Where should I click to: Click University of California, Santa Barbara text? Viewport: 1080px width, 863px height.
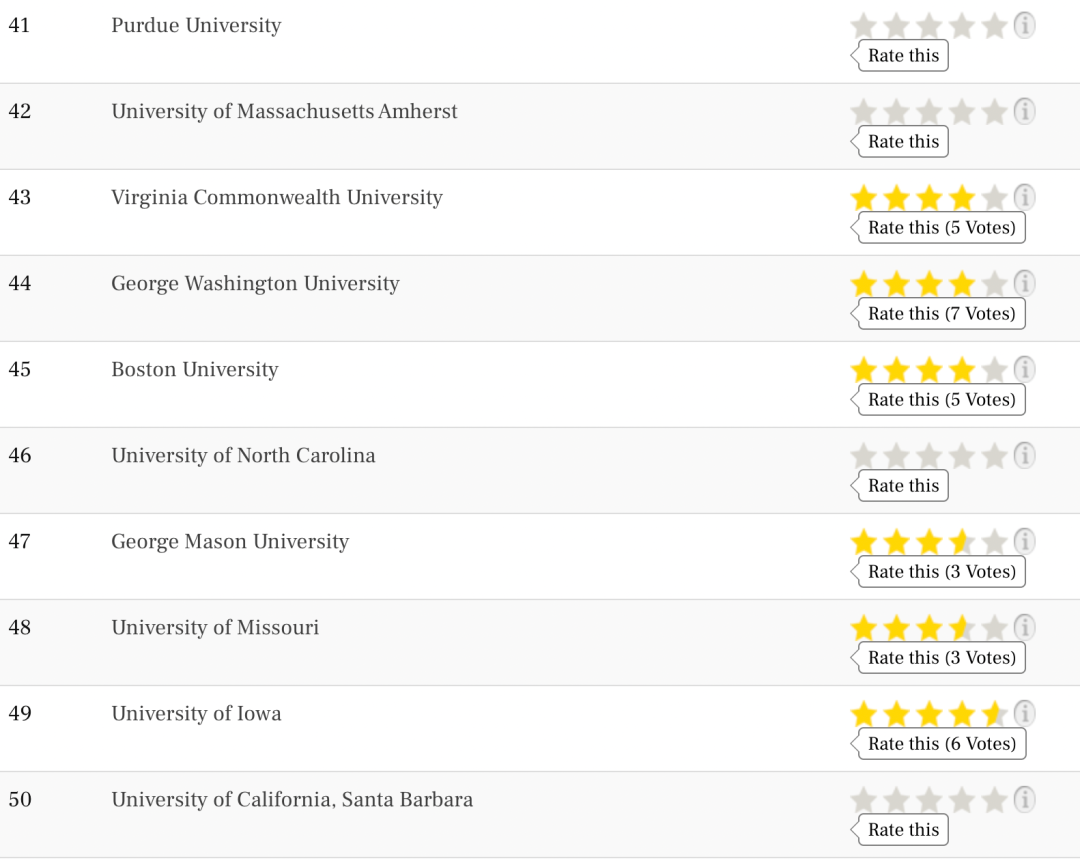click(292, 800)
